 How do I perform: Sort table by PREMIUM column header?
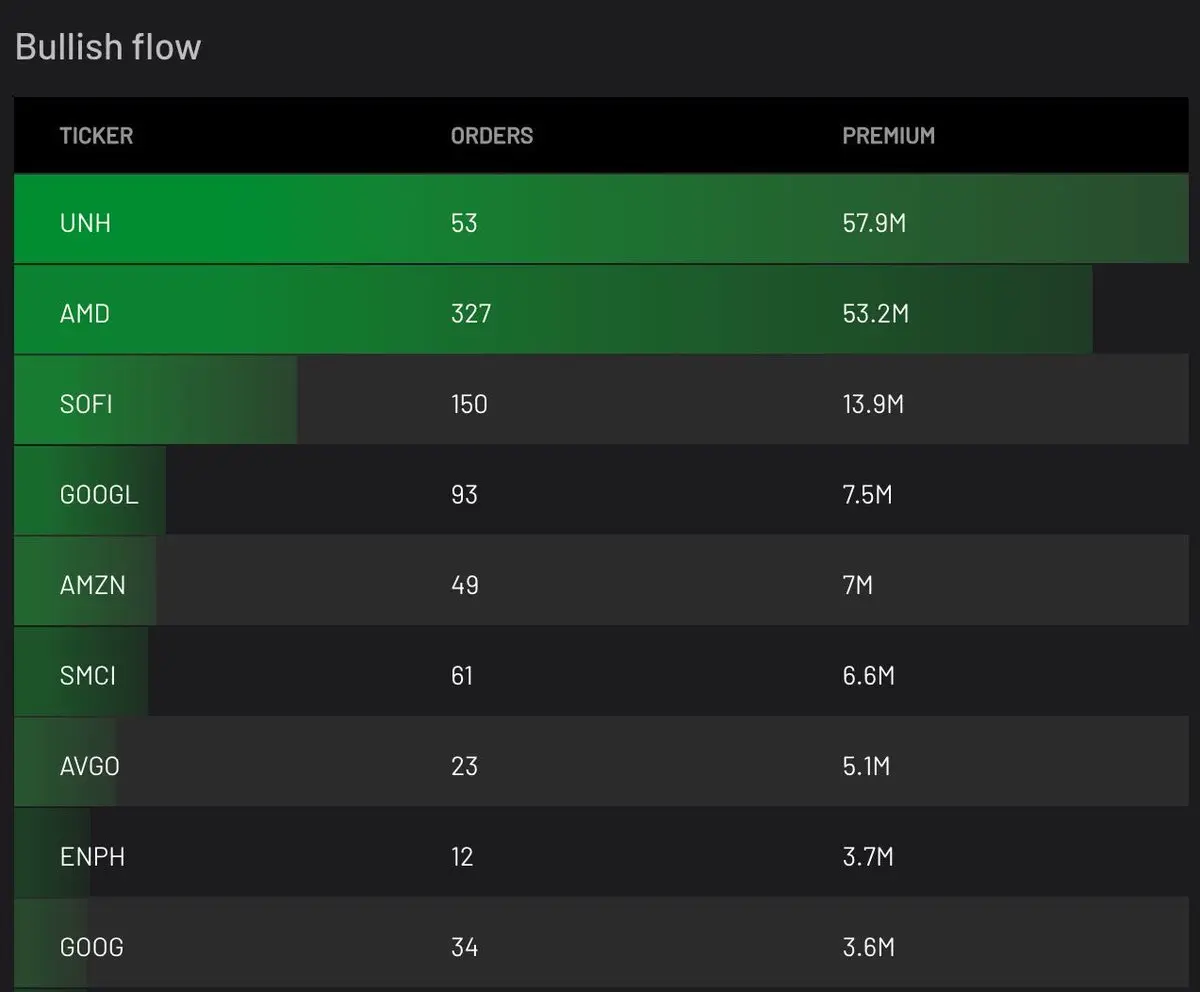click(x=889, y=136)
